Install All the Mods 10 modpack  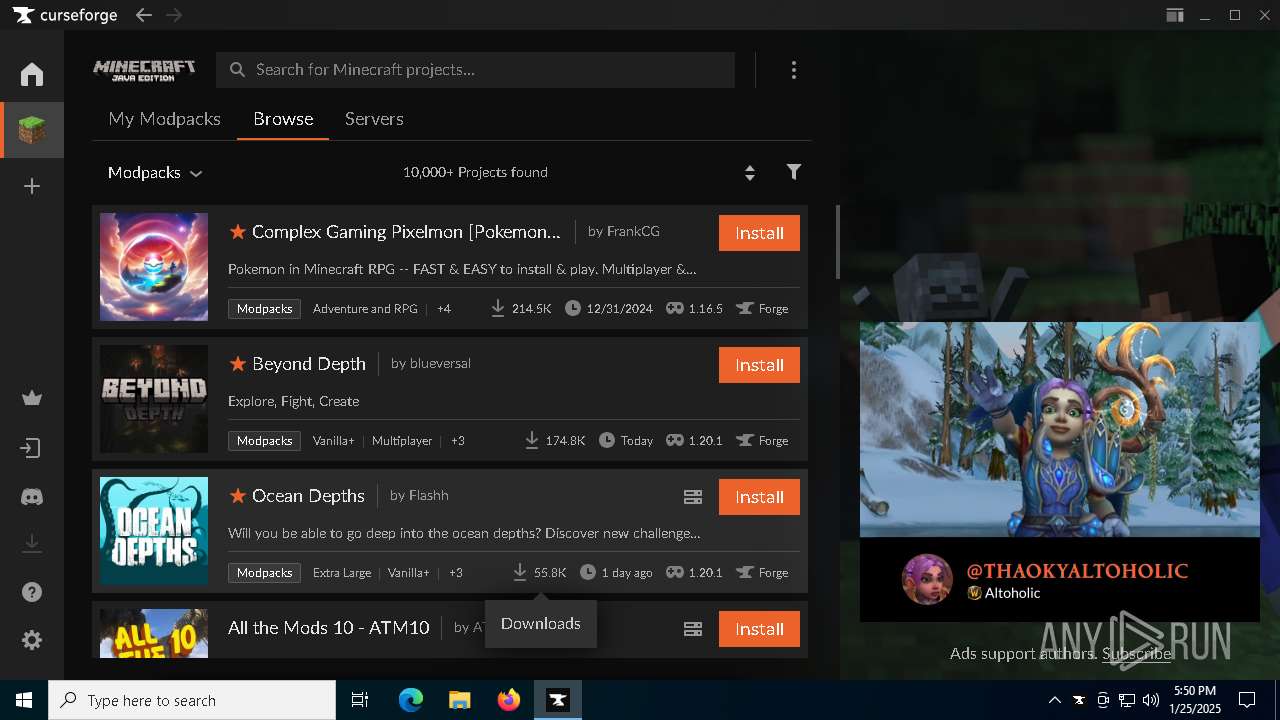click(x=759, y=629)
